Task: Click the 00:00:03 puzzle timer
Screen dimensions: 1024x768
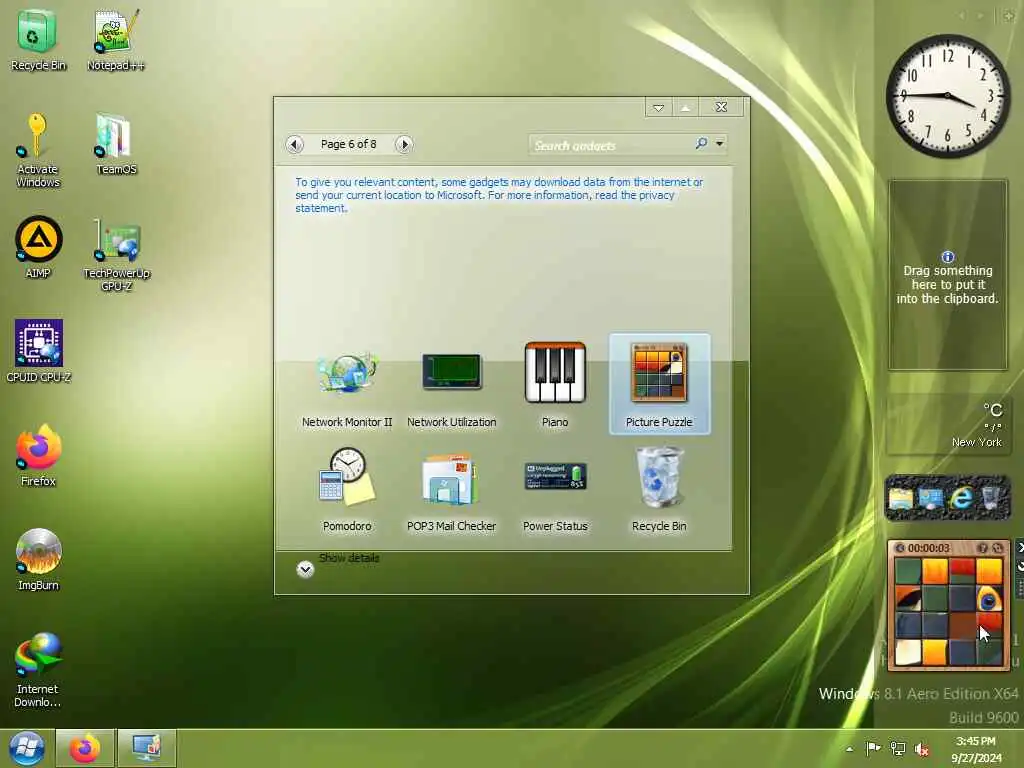Action: (x=928, y=548)
